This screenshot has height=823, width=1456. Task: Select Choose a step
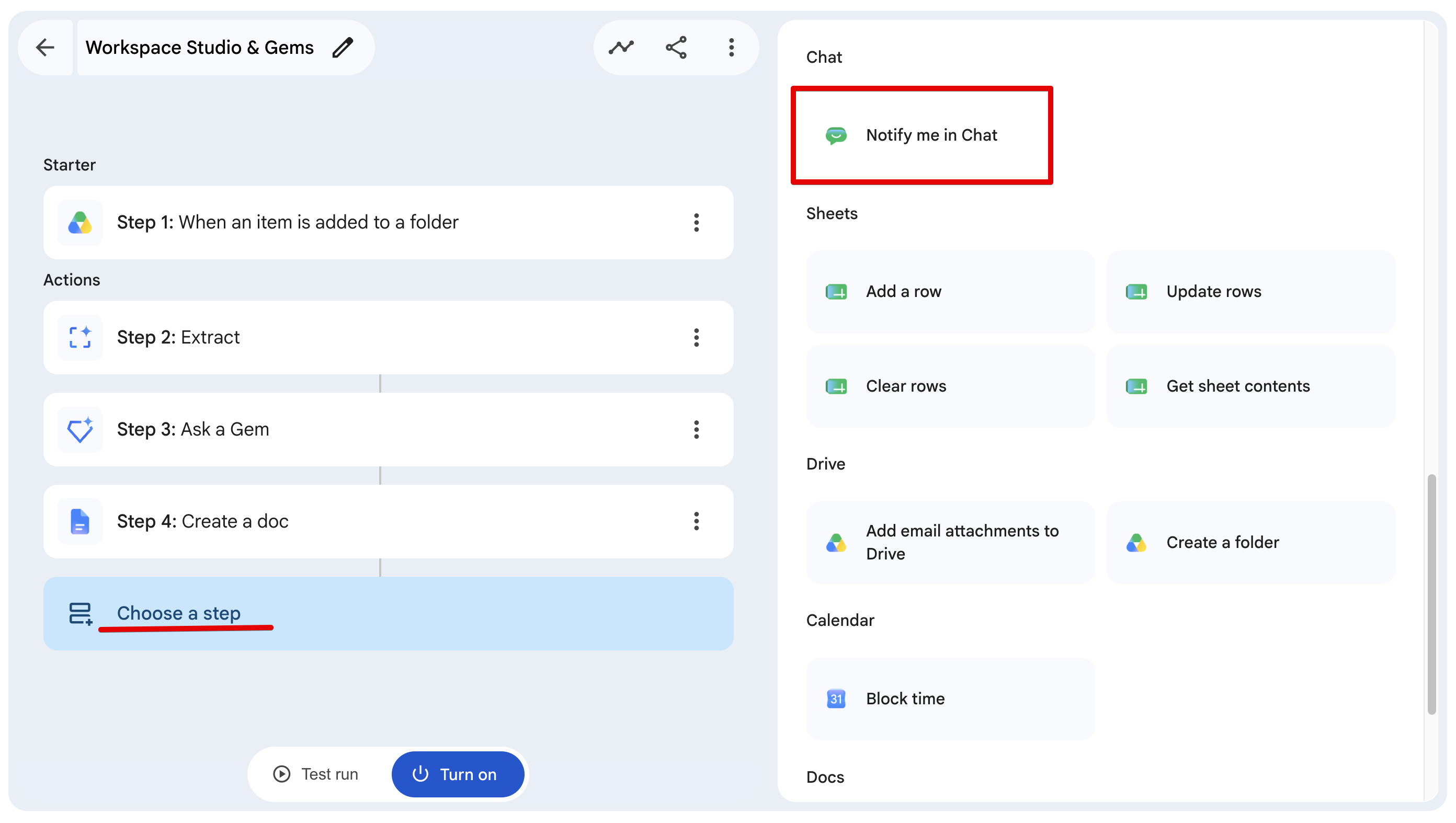click(388, 613)
